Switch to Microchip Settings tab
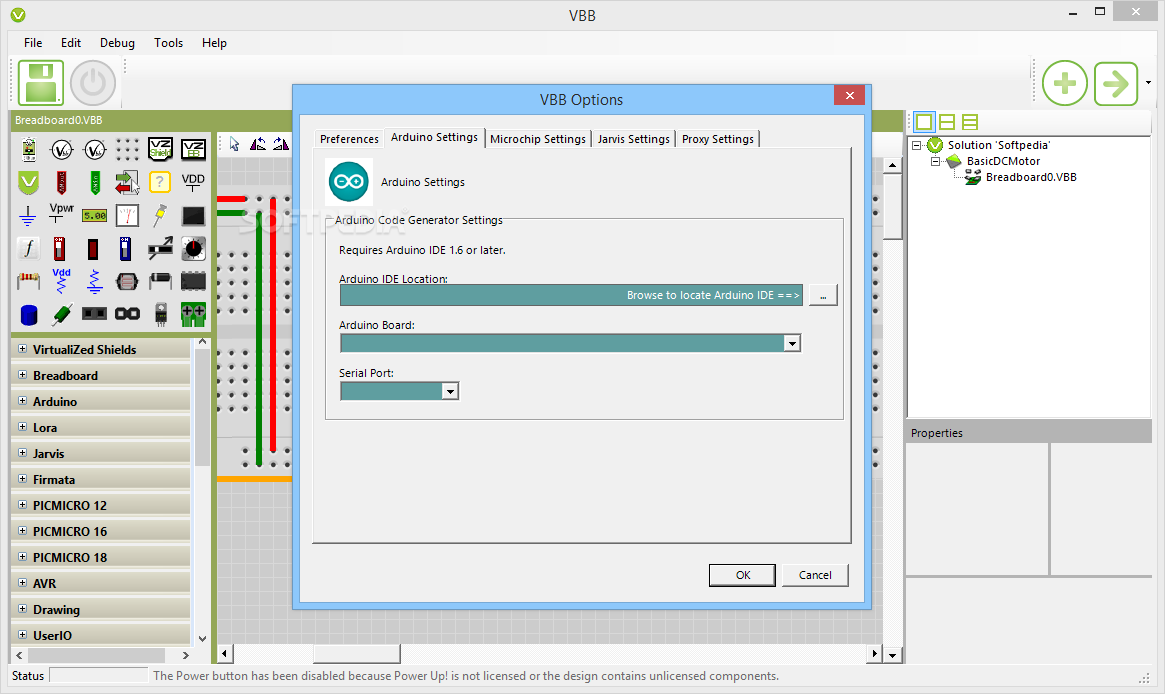Image resolution: width=1165 pixels, height=694 pixels. coord(538,139)
